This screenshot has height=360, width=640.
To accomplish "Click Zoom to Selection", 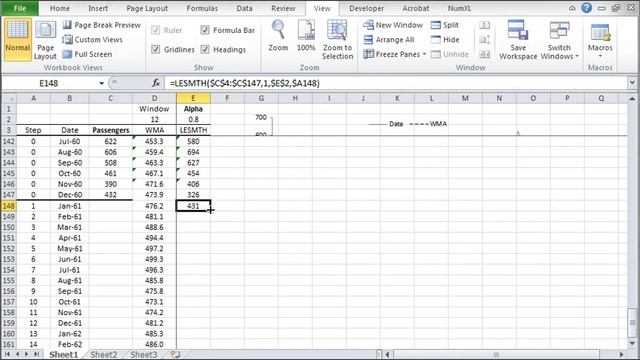I will click(x=337, y=40).
